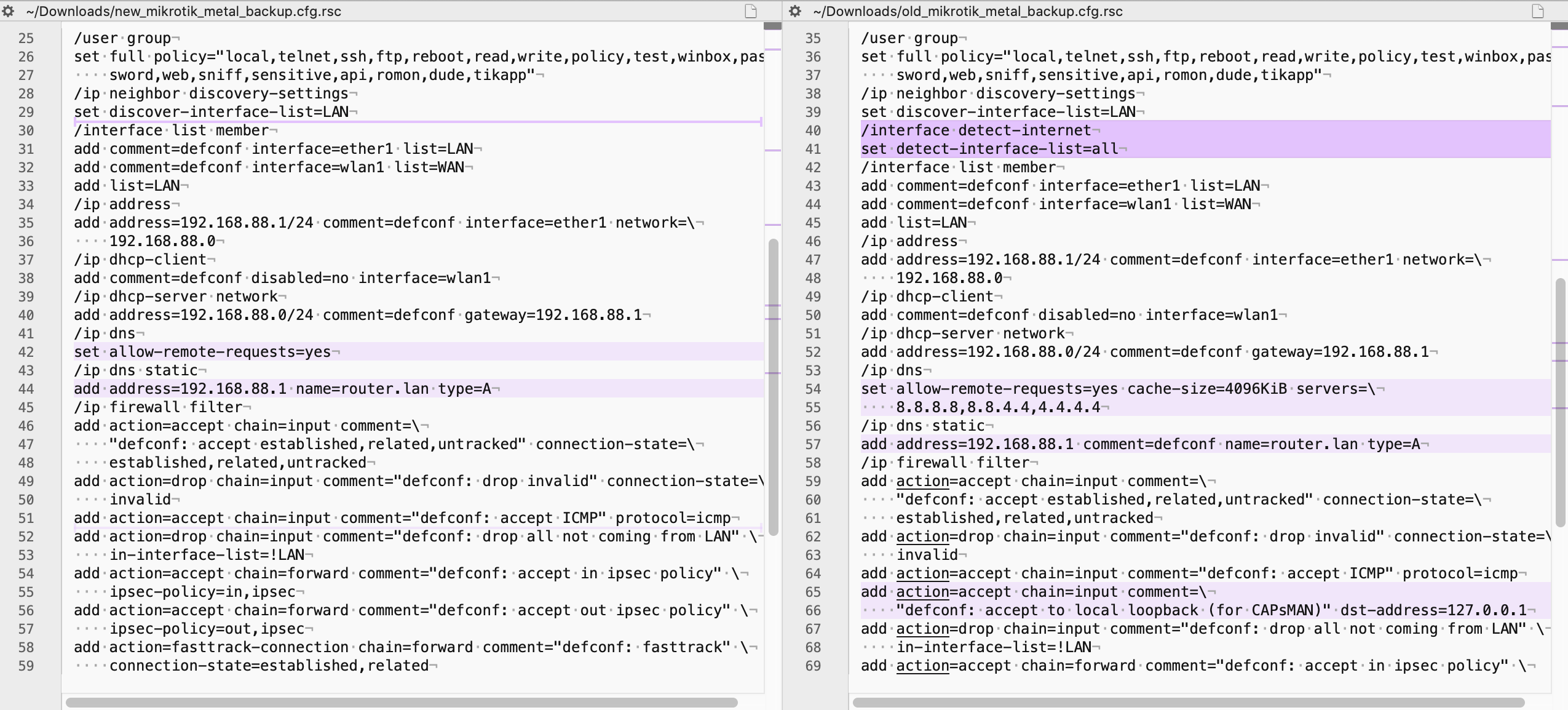Click line number 42 in left gutter
This screenshot has height=710, width=1568.
click(26, 352)
